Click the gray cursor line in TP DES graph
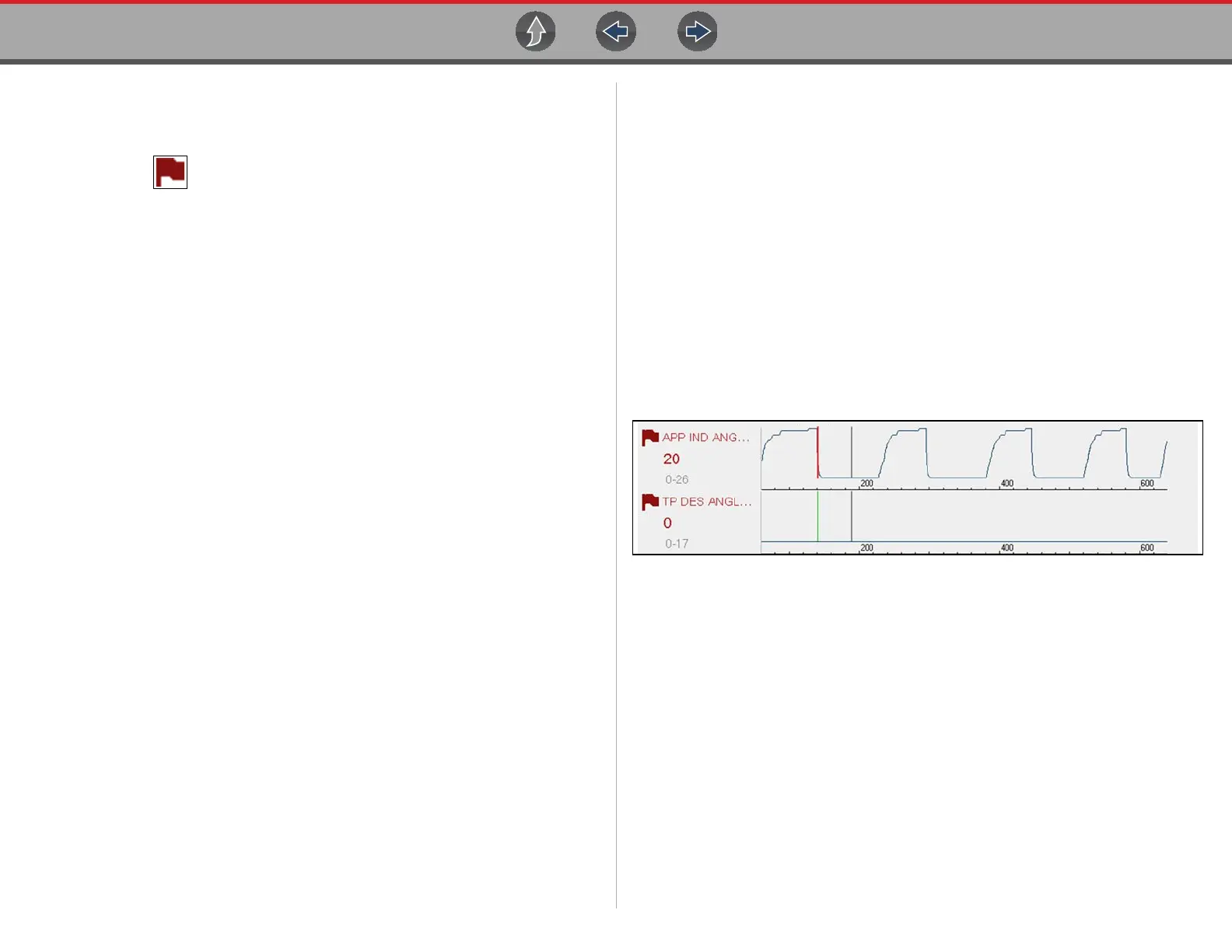 click(852, 516)
